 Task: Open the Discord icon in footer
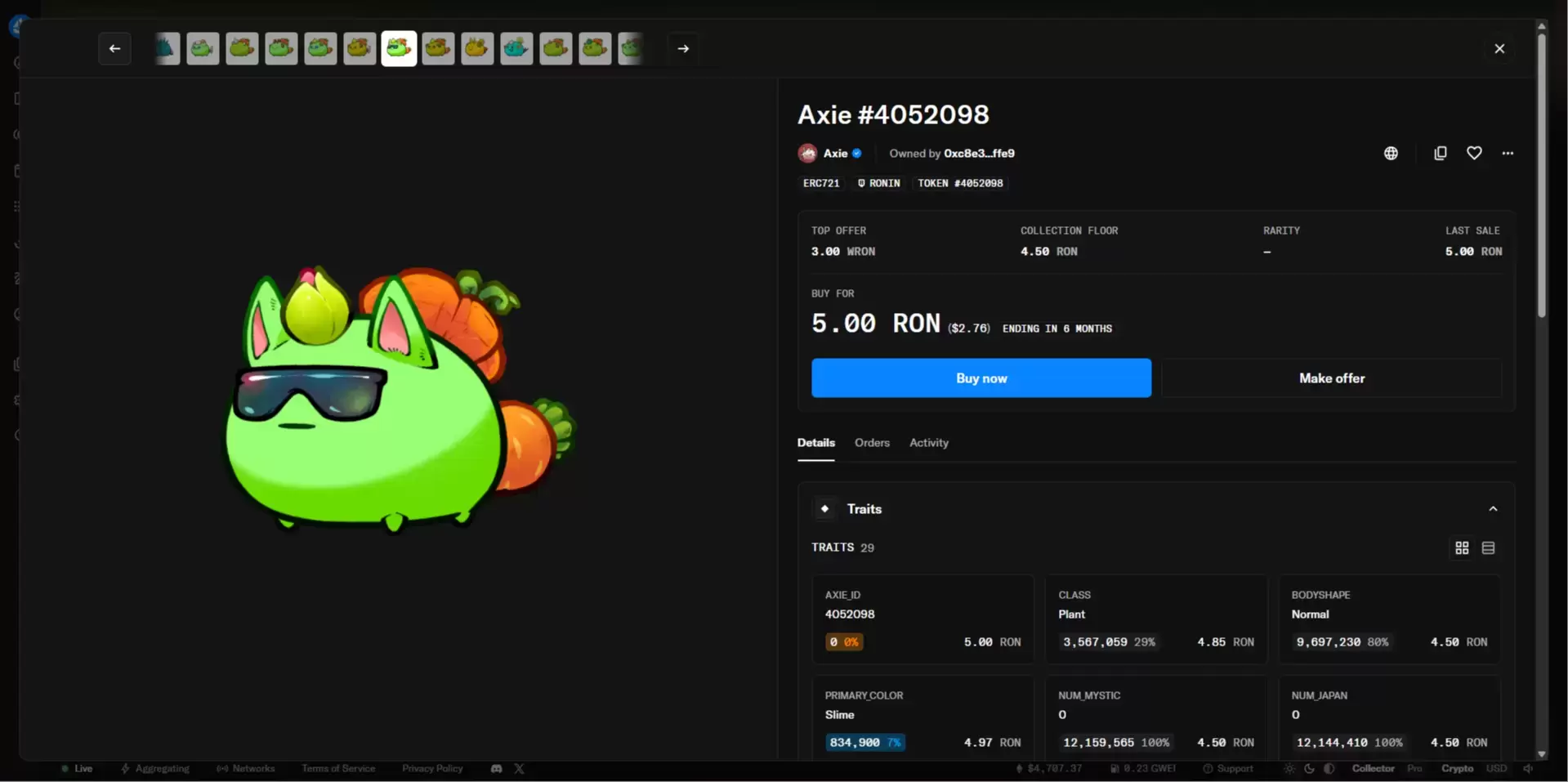point(496,769)
